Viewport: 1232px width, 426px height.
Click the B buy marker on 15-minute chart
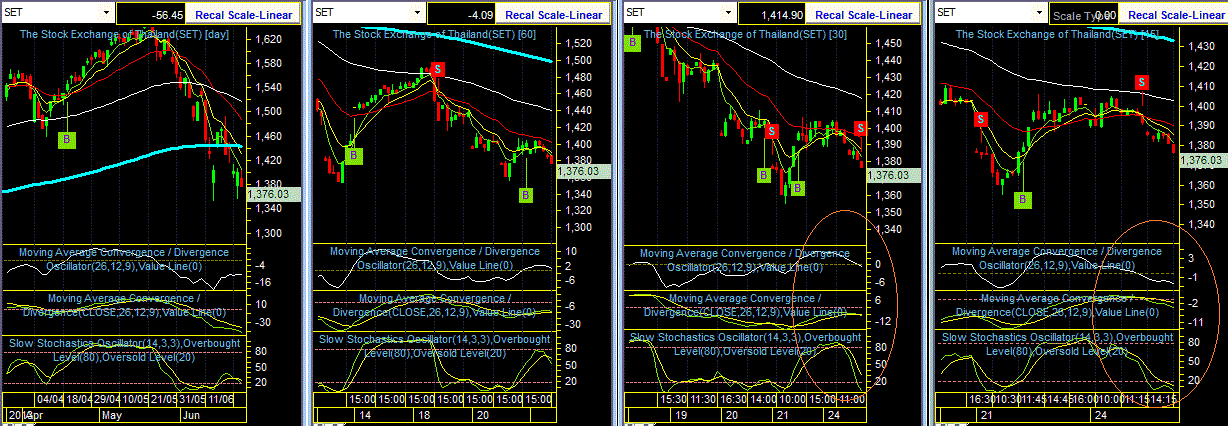1022,200
